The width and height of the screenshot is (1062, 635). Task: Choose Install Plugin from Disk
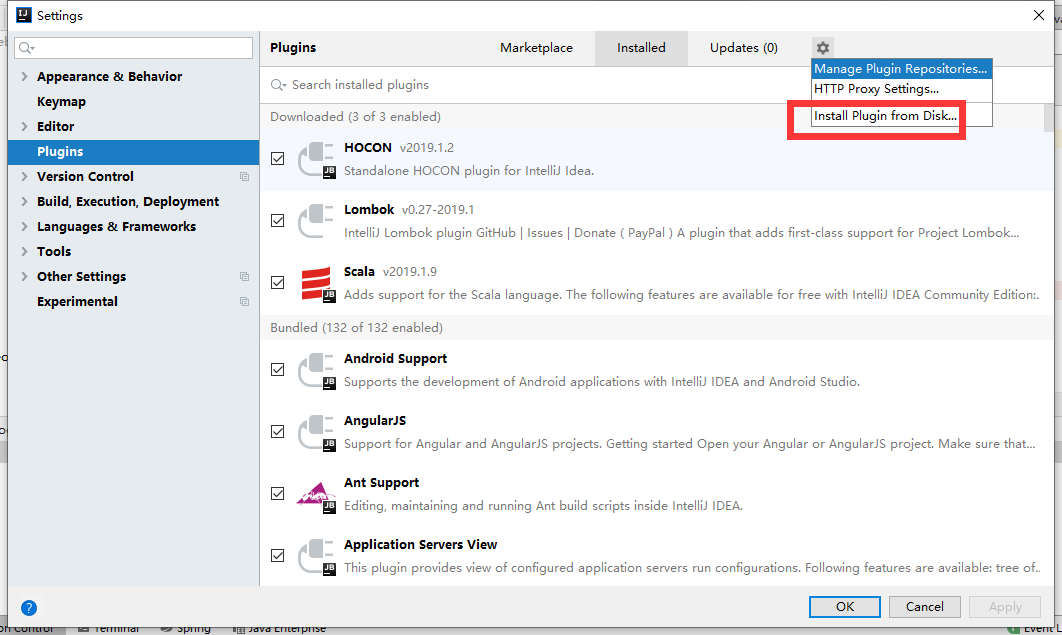point(901,116)
